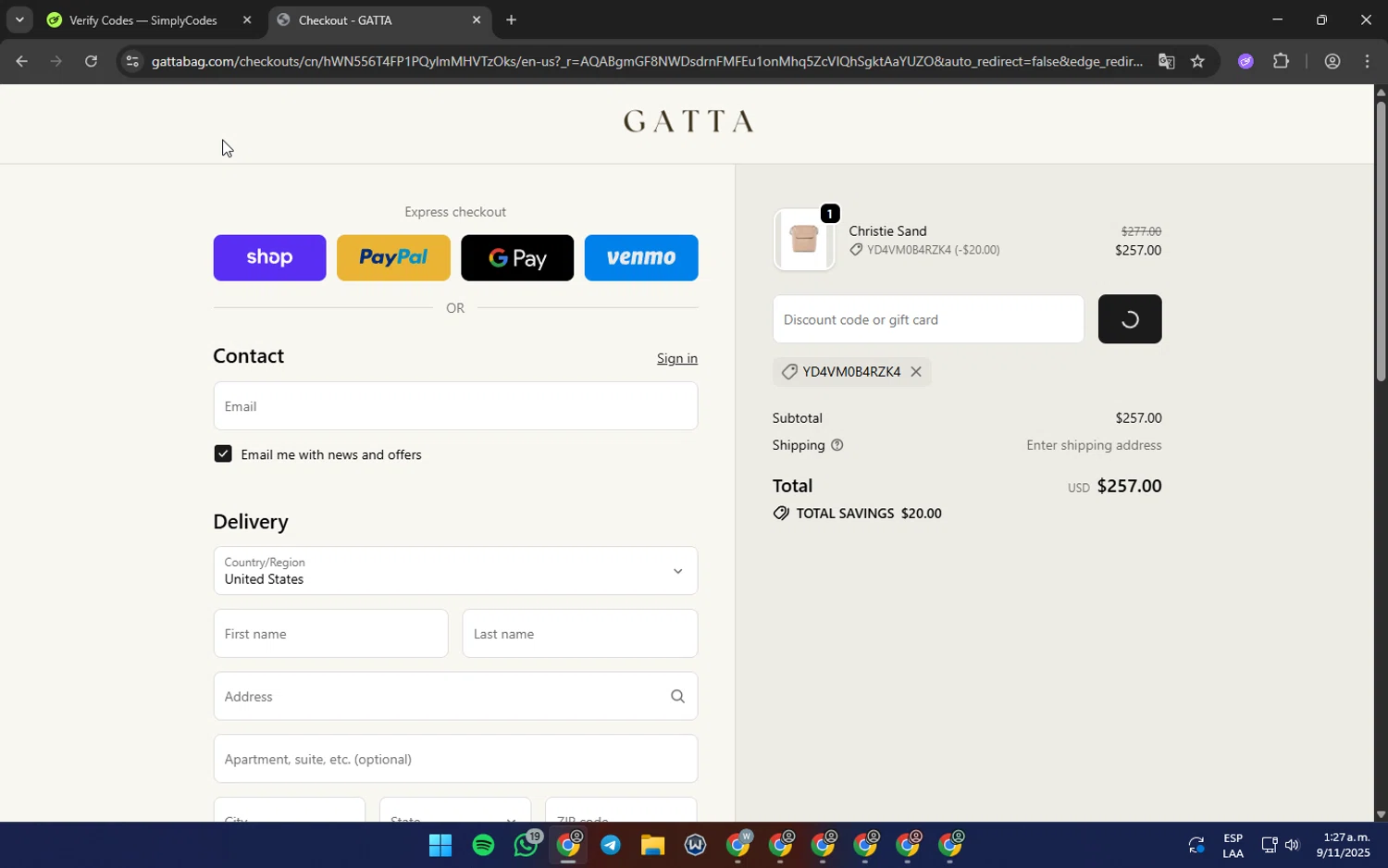Open File Explorer from the taskbar

(x=653, y=845)
